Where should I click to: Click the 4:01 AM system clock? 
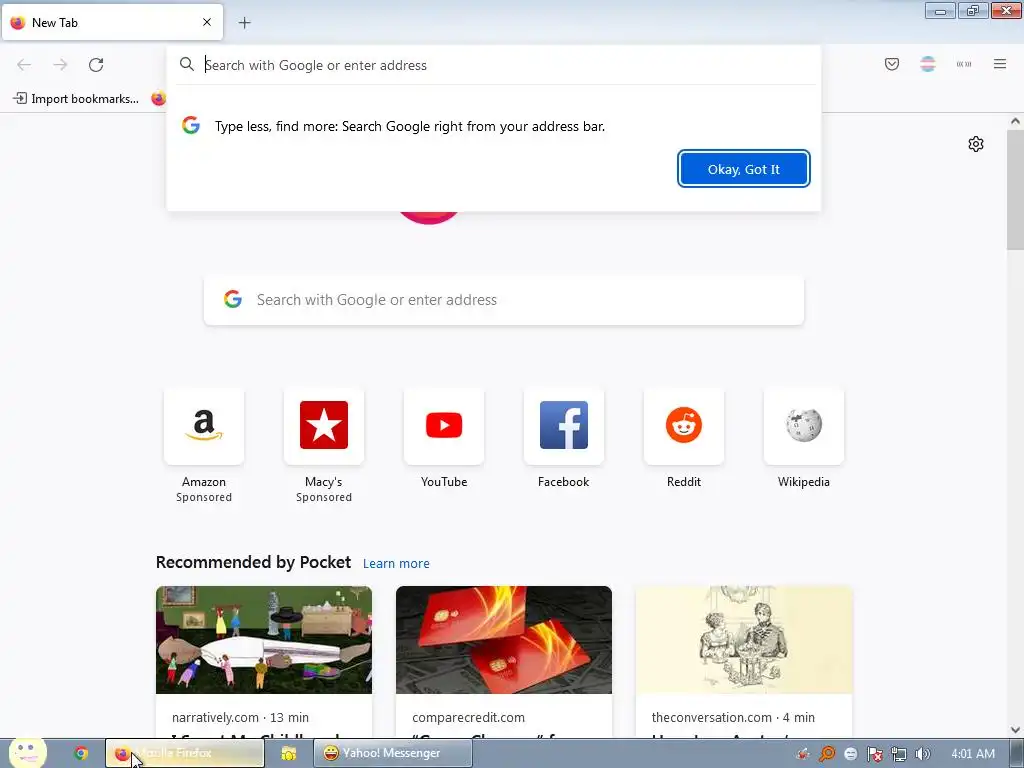click(x=973, y=754)
